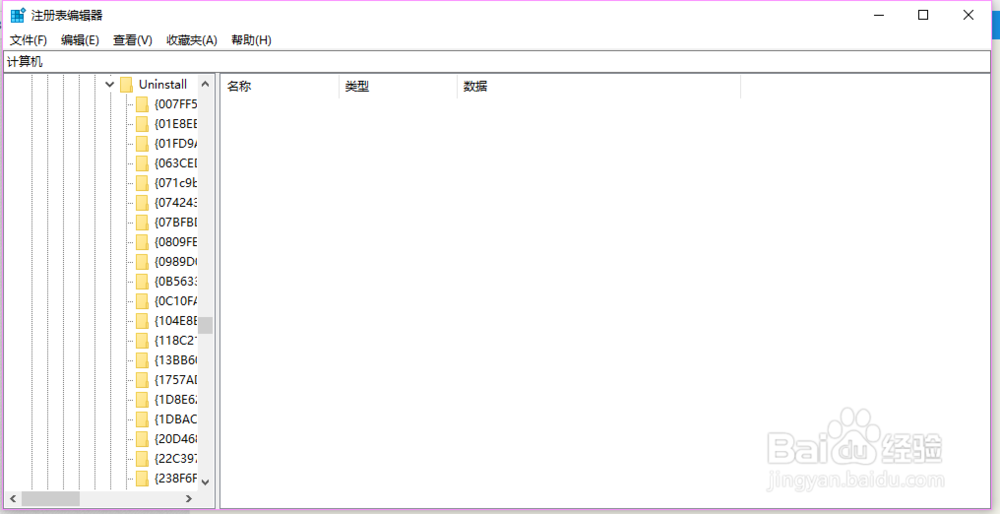The width and height of the screenshot is (1000, 514).
Task: Click folder icon of {0809FE key
Action: (x=142, y=242)
